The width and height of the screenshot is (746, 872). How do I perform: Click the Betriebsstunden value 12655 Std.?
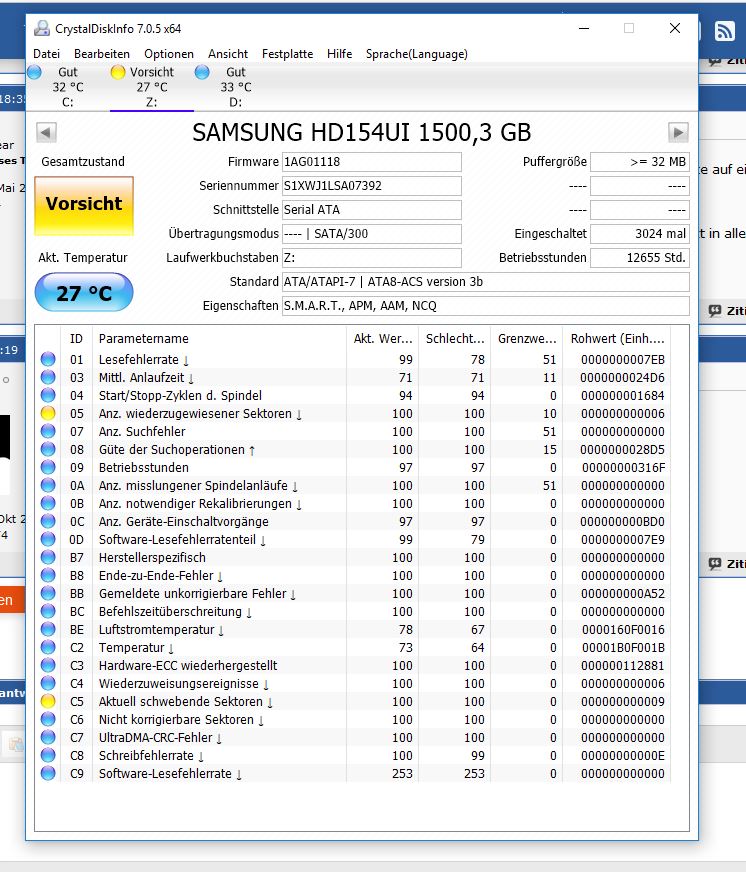pyautogui.click(x=640, y=257)
